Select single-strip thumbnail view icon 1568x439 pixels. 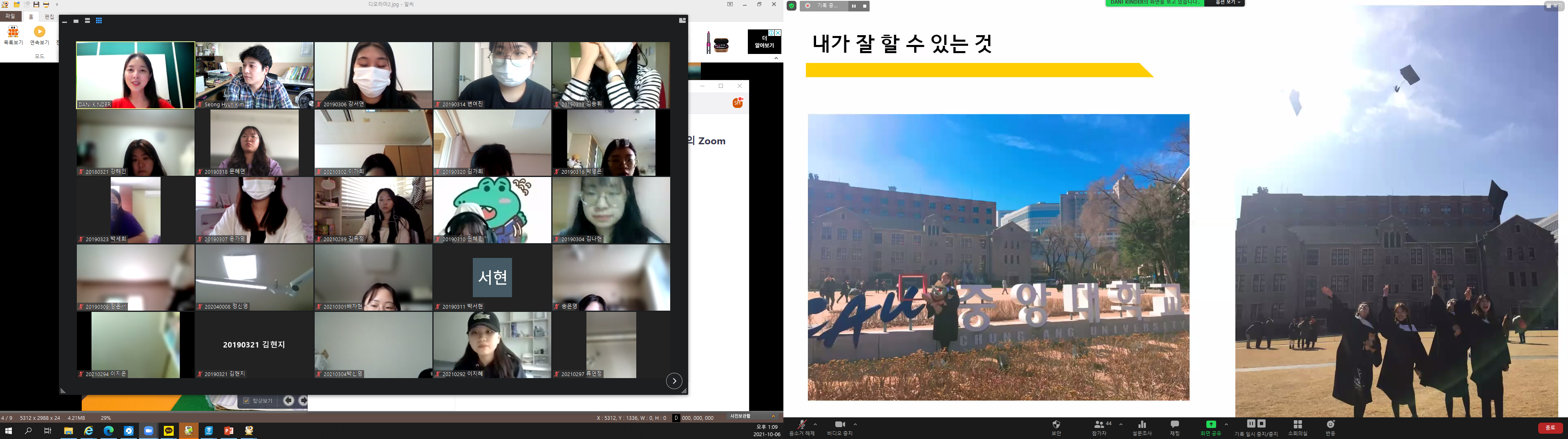(76, 21)
